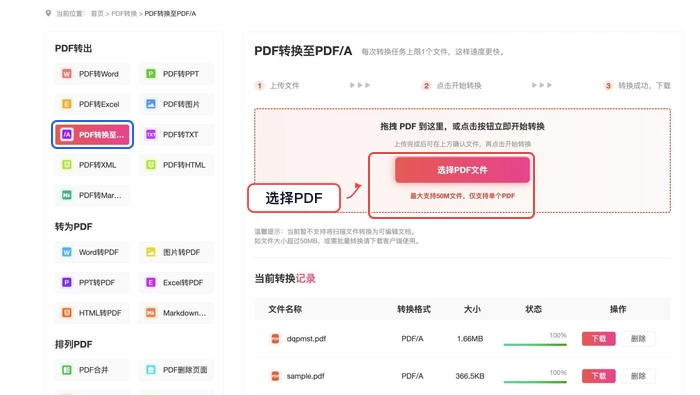Image resolution: width=700 pixels, height=395 pixels.
Task: Open PDF转HTML conversion
Action: click(176, 165)
